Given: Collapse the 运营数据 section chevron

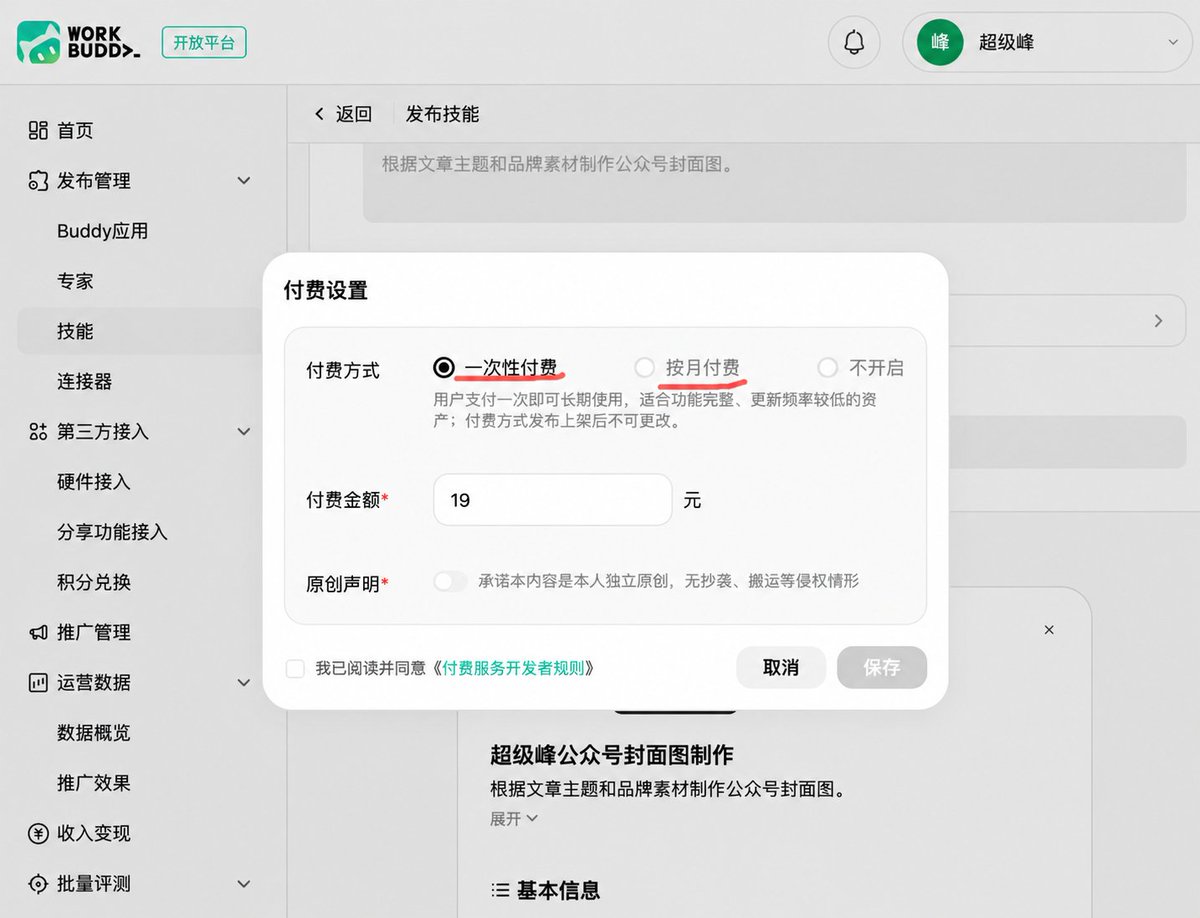Looking at the screenshot, I should (x=243, y=683).
